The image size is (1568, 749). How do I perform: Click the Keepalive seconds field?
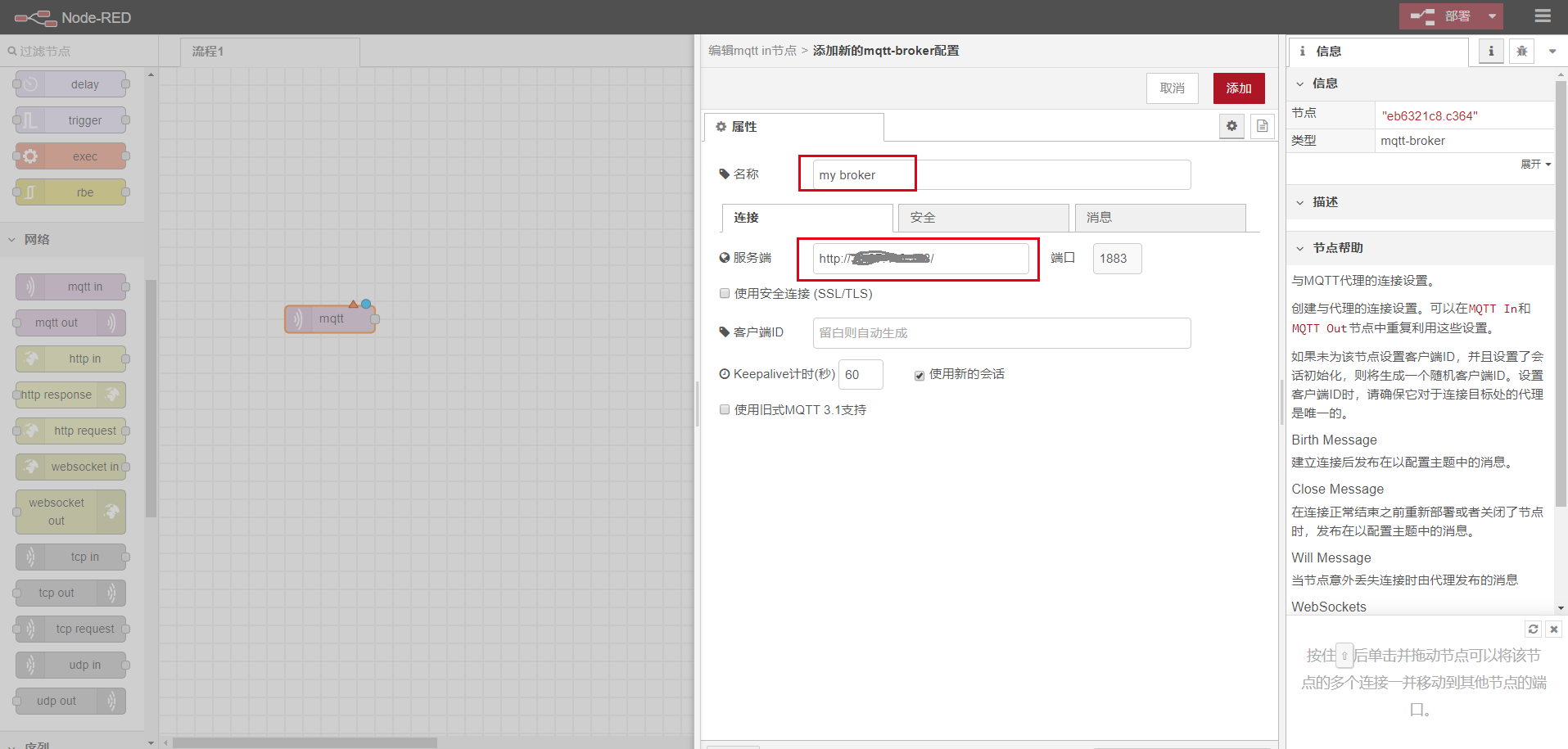click(x=861, y=375)
